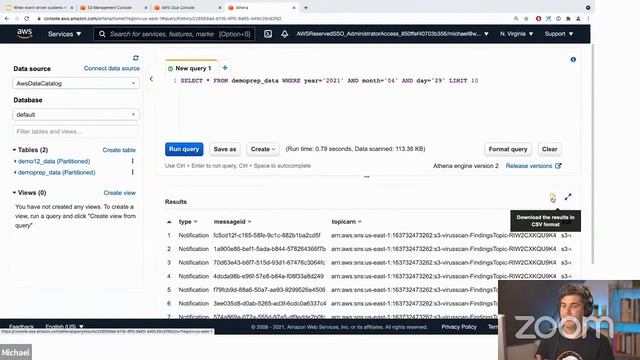640x360 pixels.
Task: Select the New query 1 tab
Action: tap(191, 68)
